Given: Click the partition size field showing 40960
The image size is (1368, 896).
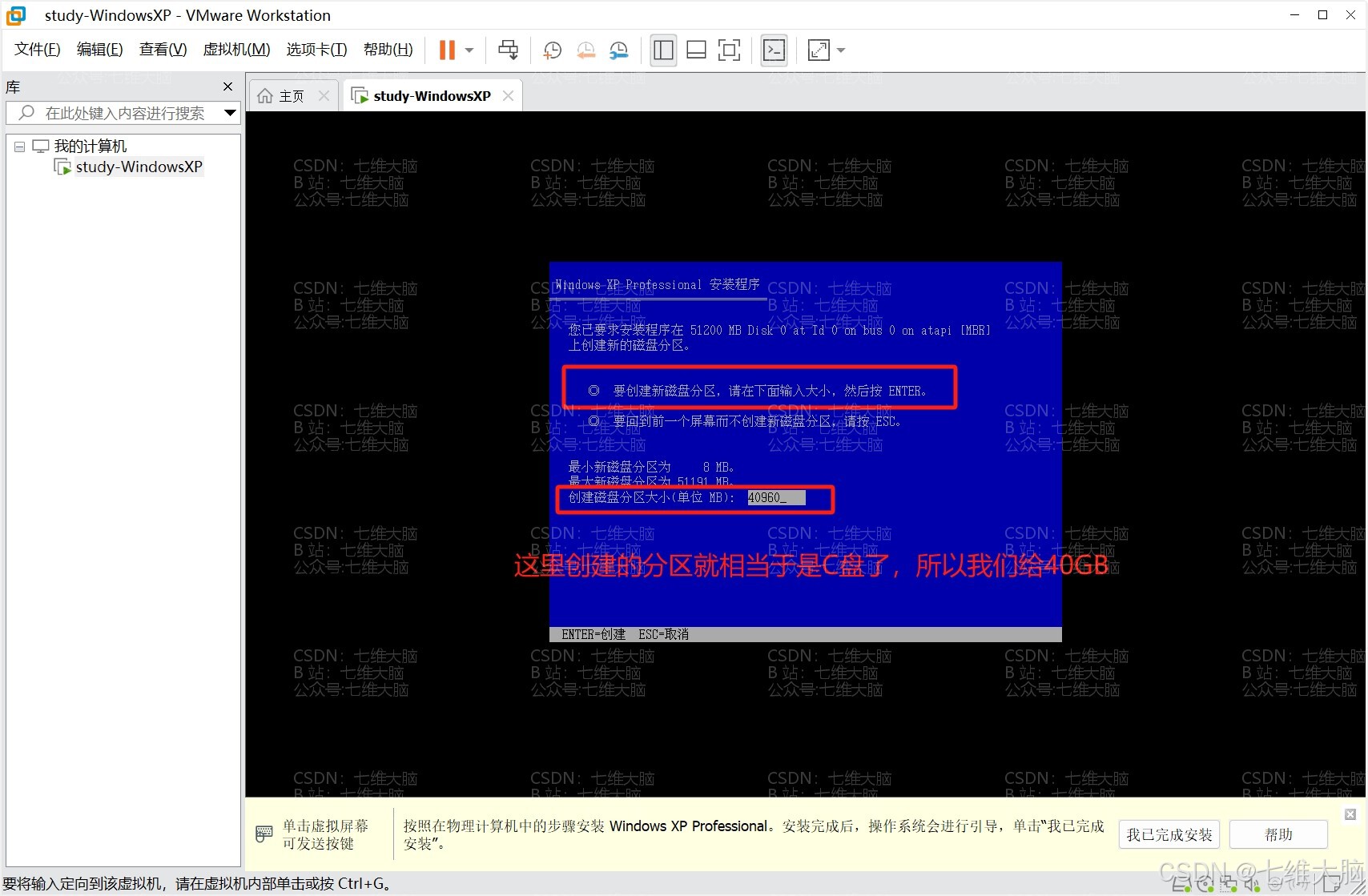Looking at the screenshot, I should tap(776, 497).
